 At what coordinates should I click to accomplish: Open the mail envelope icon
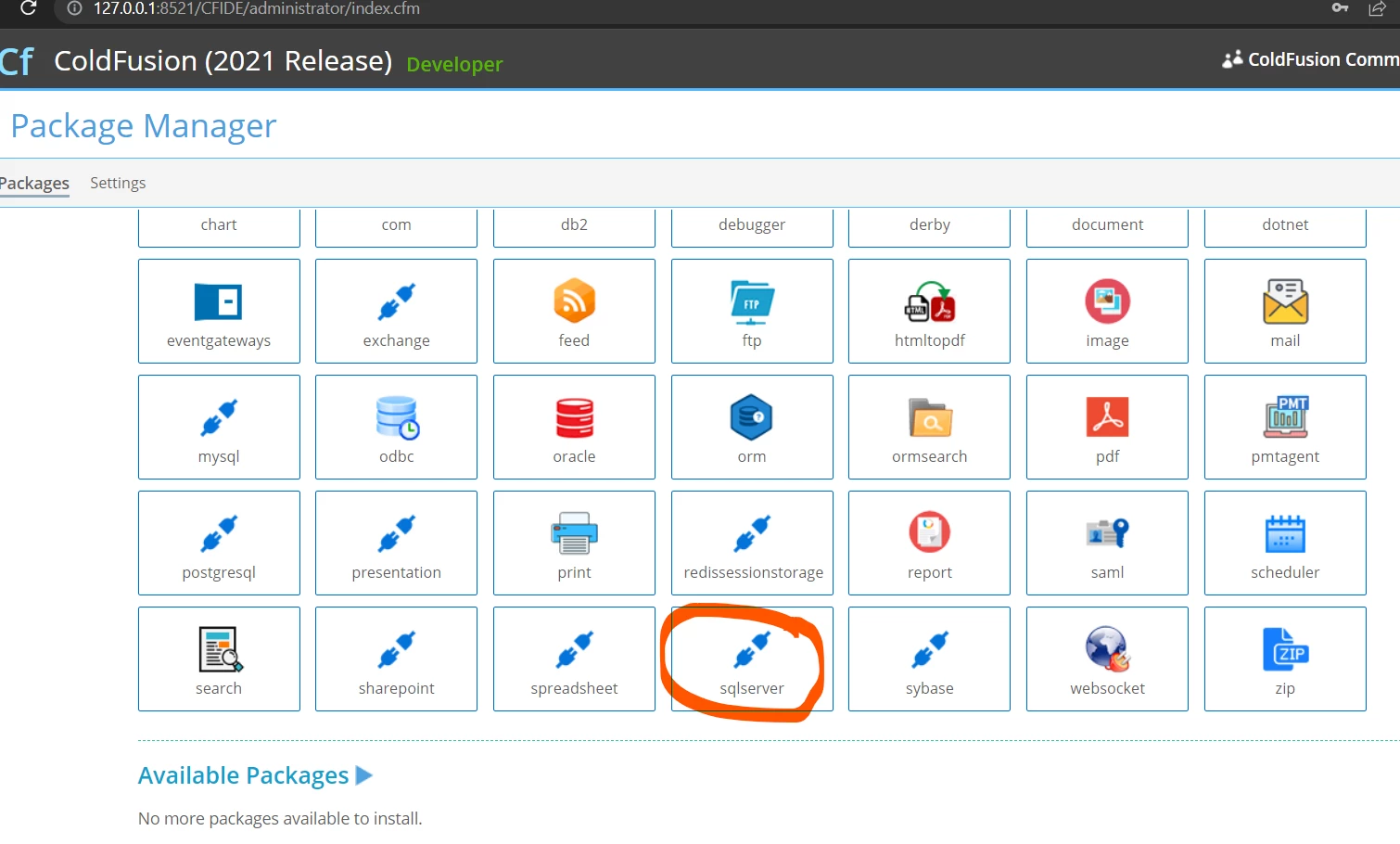pyautogui.click(x=1285, y=301)
